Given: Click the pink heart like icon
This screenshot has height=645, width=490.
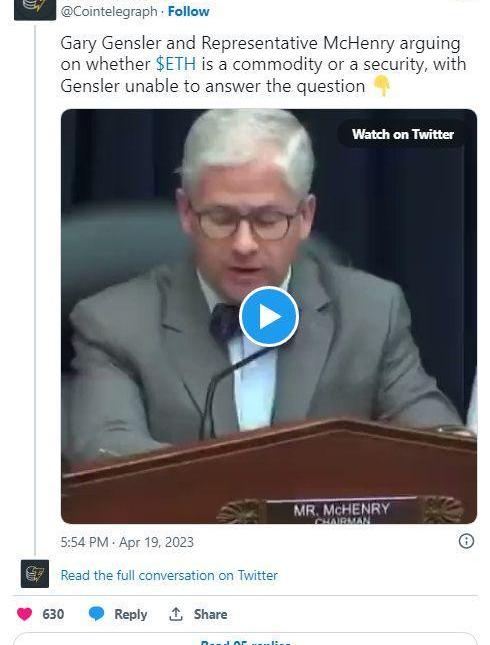Looking at the screenshot, I should click(24, 614).
